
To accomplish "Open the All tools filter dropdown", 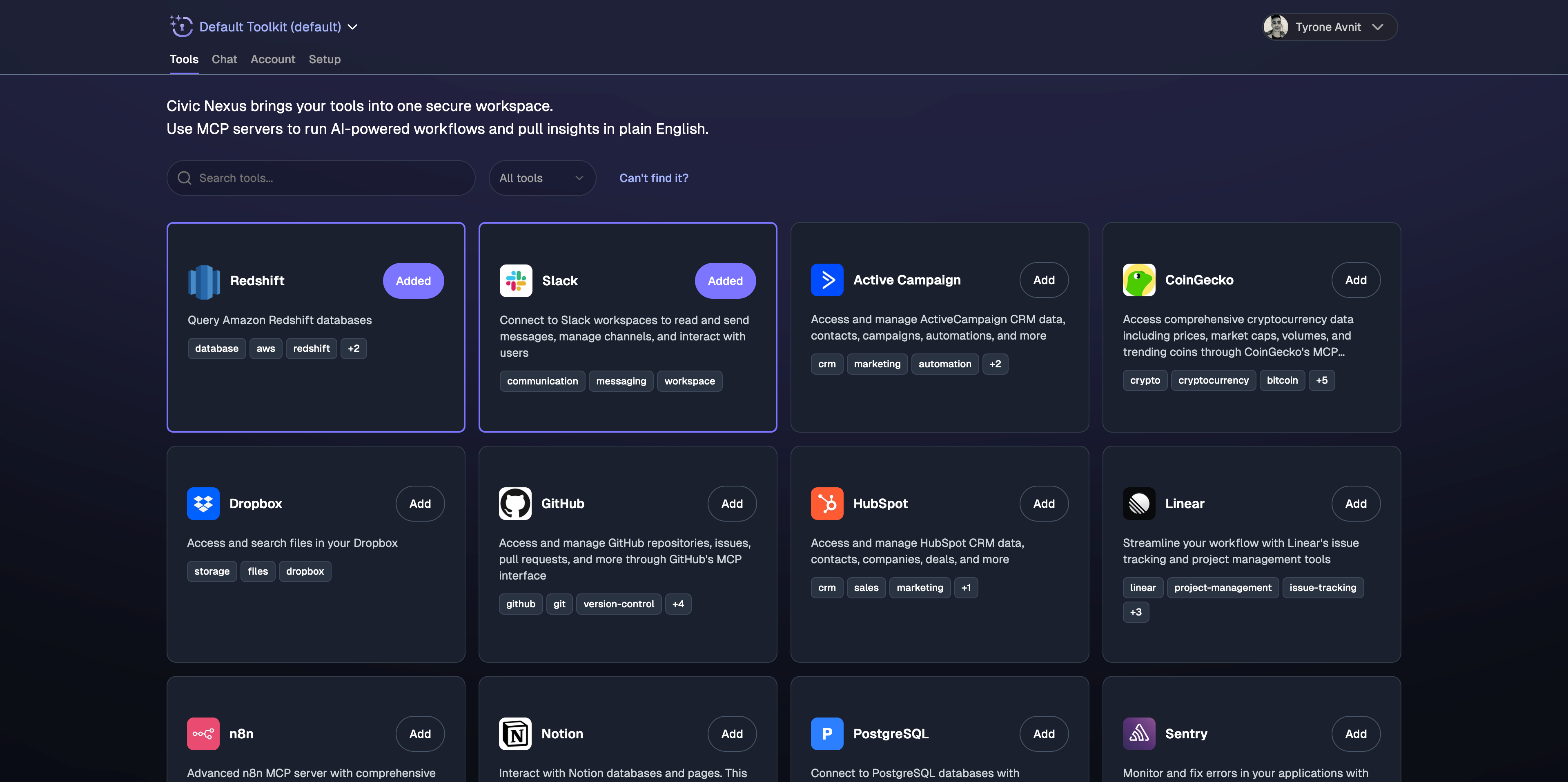I will (x=542, y=178).
